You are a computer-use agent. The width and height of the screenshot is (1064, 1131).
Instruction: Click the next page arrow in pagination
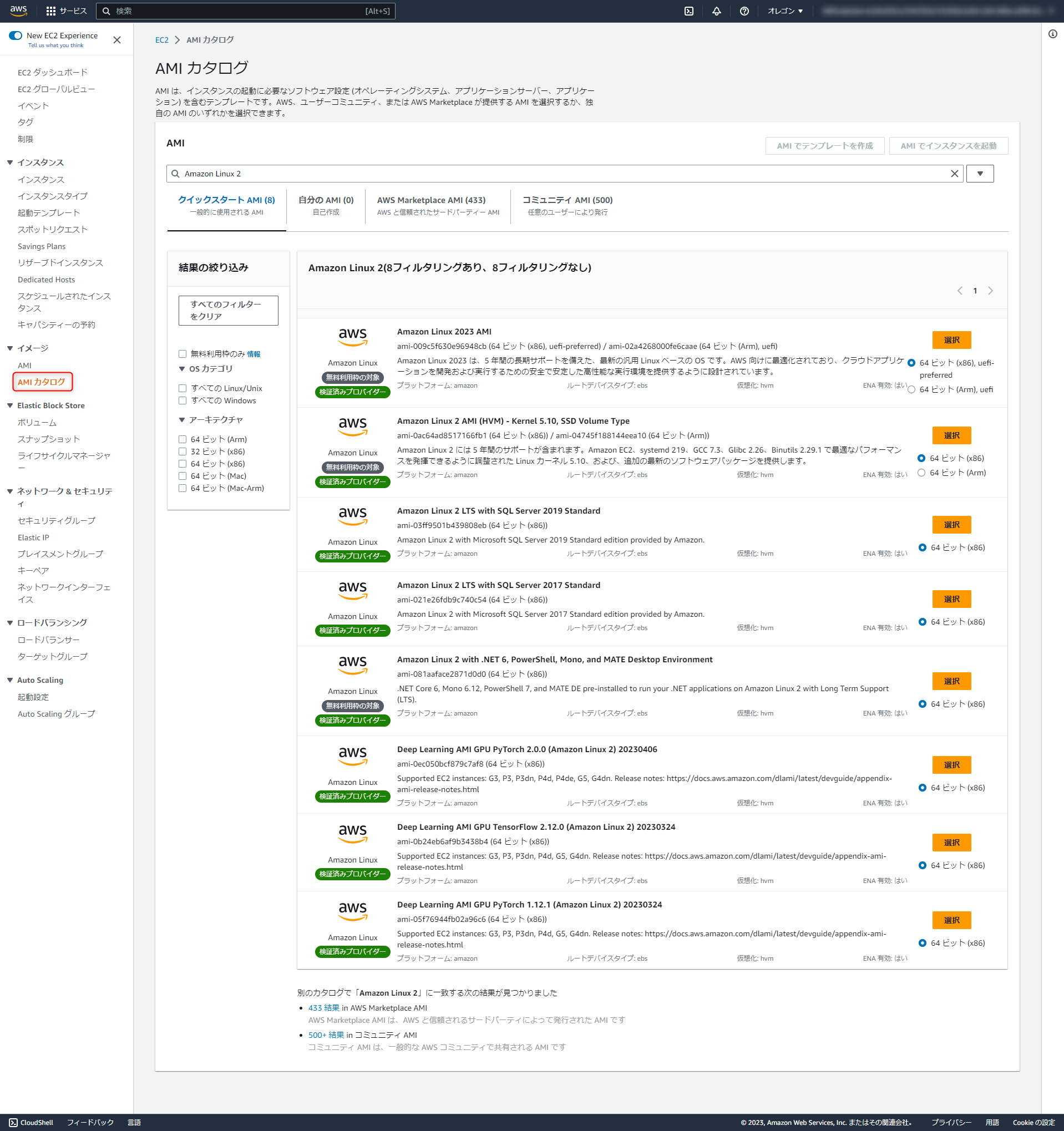(991, 291)
